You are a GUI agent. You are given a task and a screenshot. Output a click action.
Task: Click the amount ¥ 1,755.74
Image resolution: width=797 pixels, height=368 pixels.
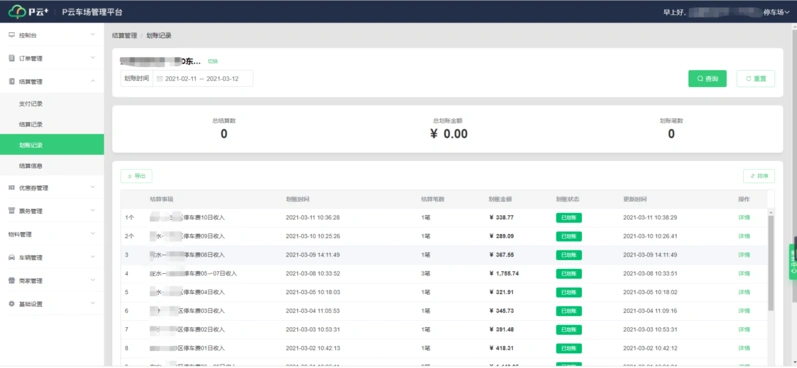(504, 273)
